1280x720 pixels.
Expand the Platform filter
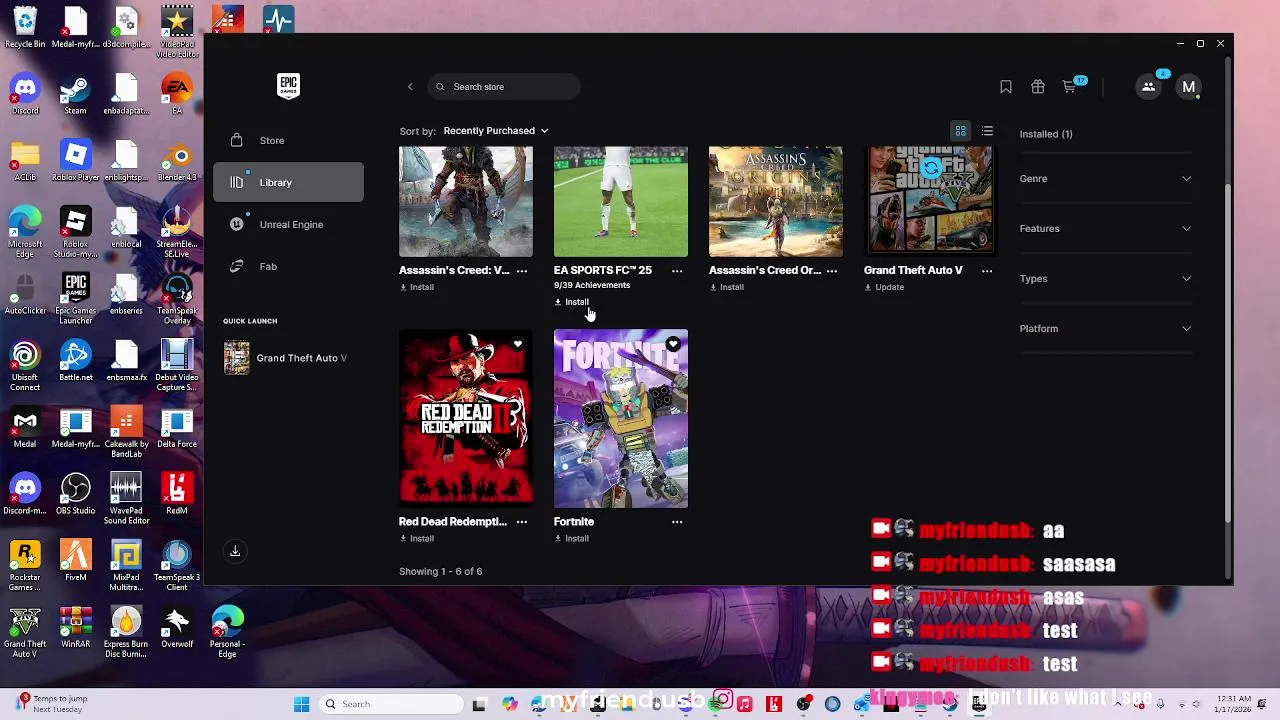1105,329
